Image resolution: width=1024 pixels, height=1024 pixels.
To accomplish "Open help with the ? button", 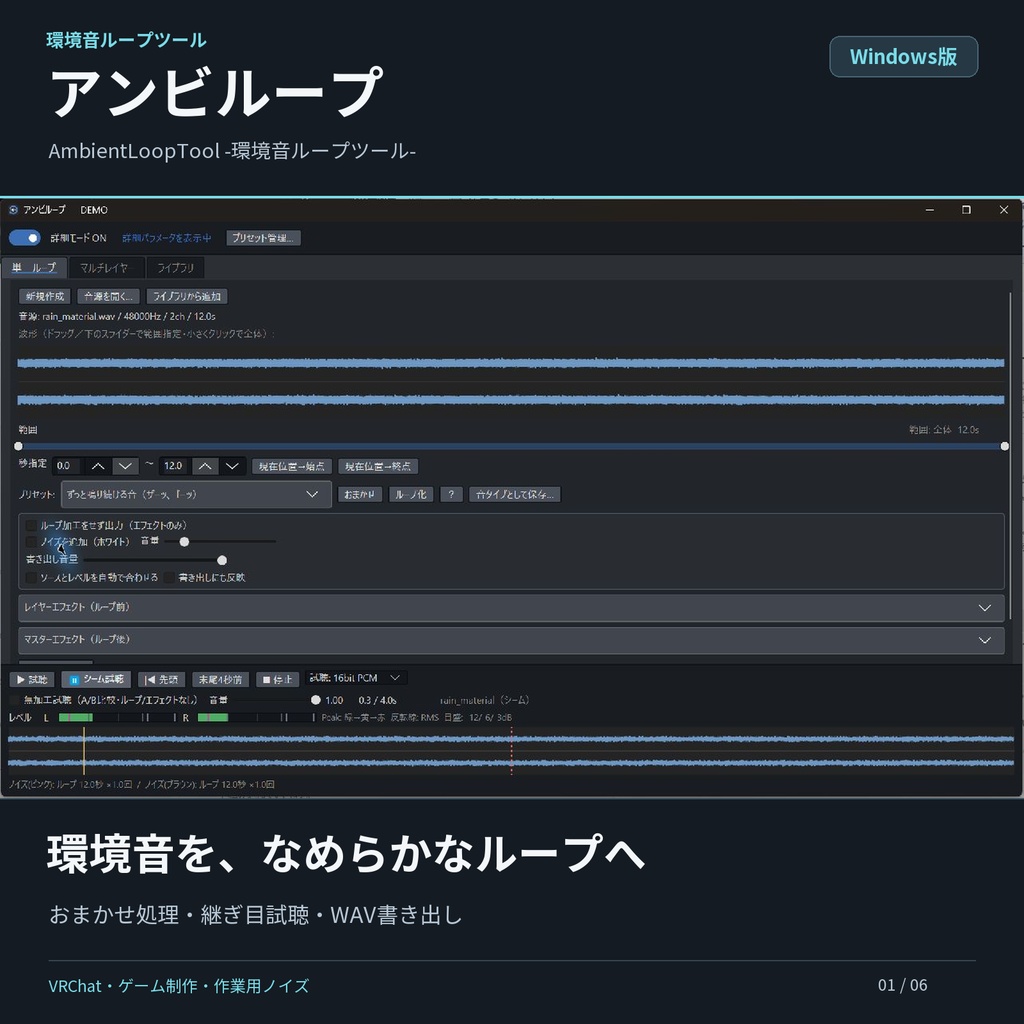I will (451, 494).
